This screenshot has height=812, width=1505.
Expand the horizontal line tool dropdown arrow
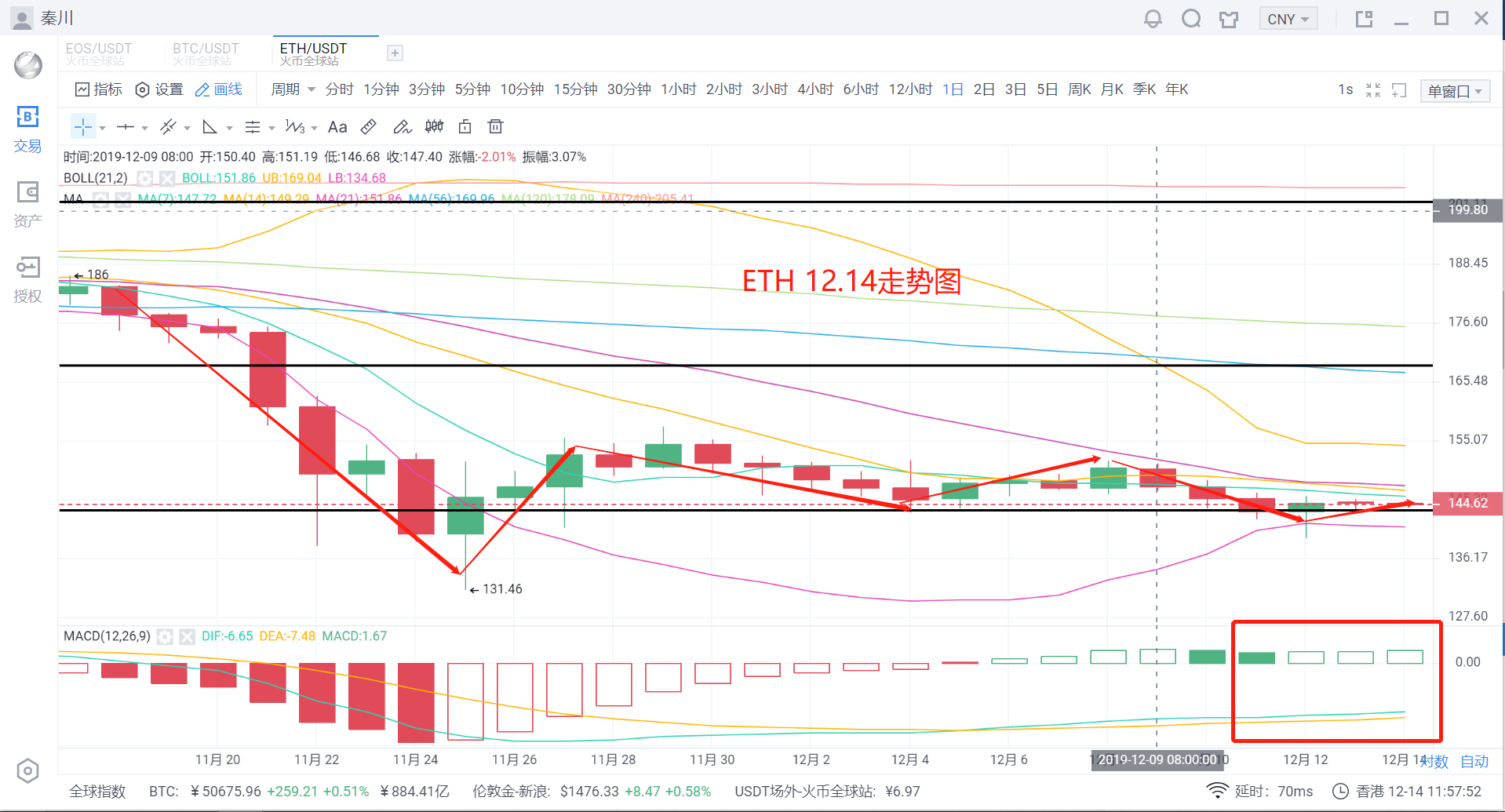pos(144,128)
